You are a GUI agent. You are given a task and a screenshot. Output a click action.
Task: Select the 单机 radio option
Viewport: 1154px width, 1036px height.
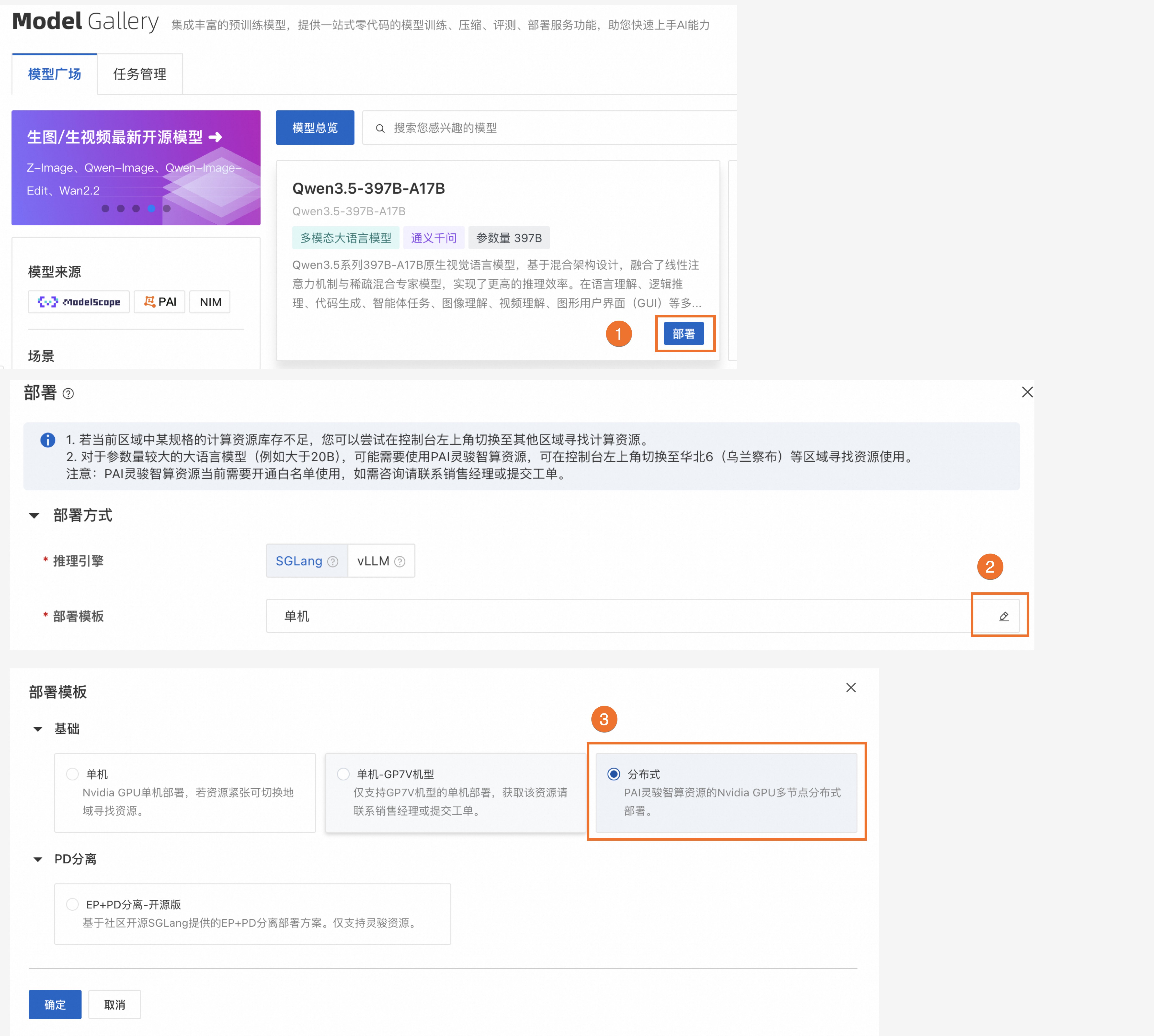pos(72,774)
